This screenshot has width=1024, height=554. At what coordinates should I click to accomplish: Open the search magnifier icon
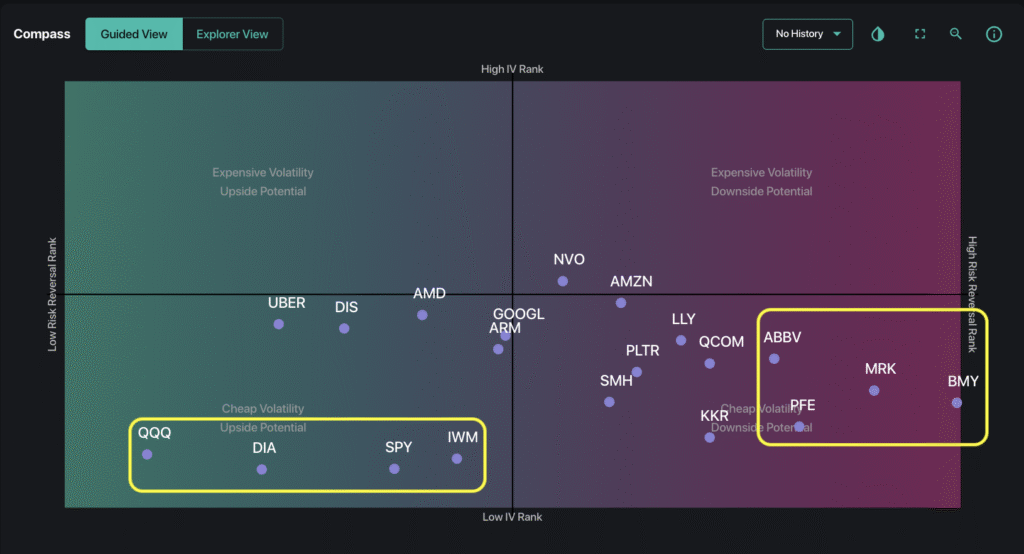956,34
